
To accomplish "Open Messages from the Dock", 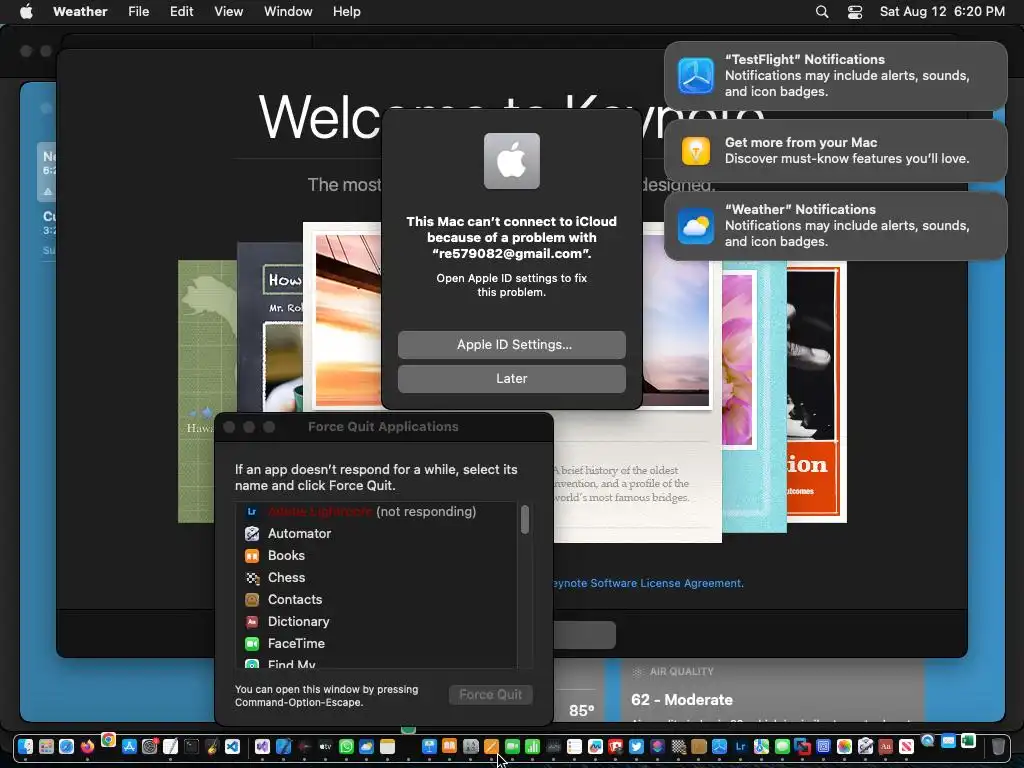I will pyautogui.click(x=782, y=746).
